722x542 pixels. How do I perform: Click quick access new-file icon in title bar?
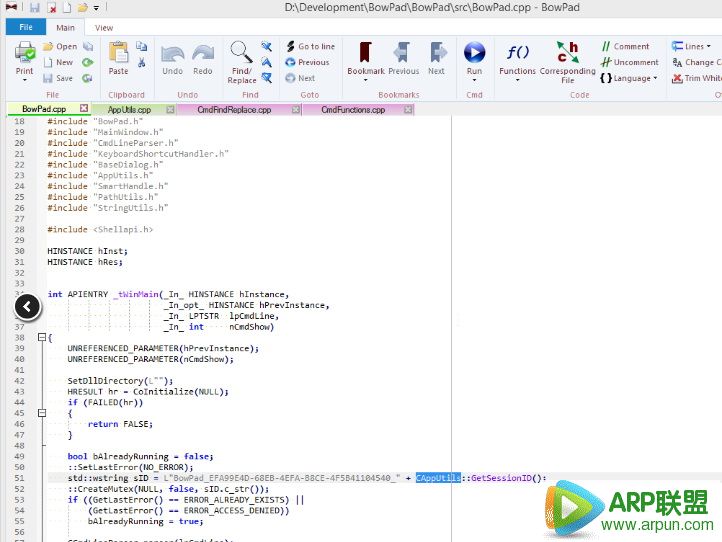click(67, 8)
